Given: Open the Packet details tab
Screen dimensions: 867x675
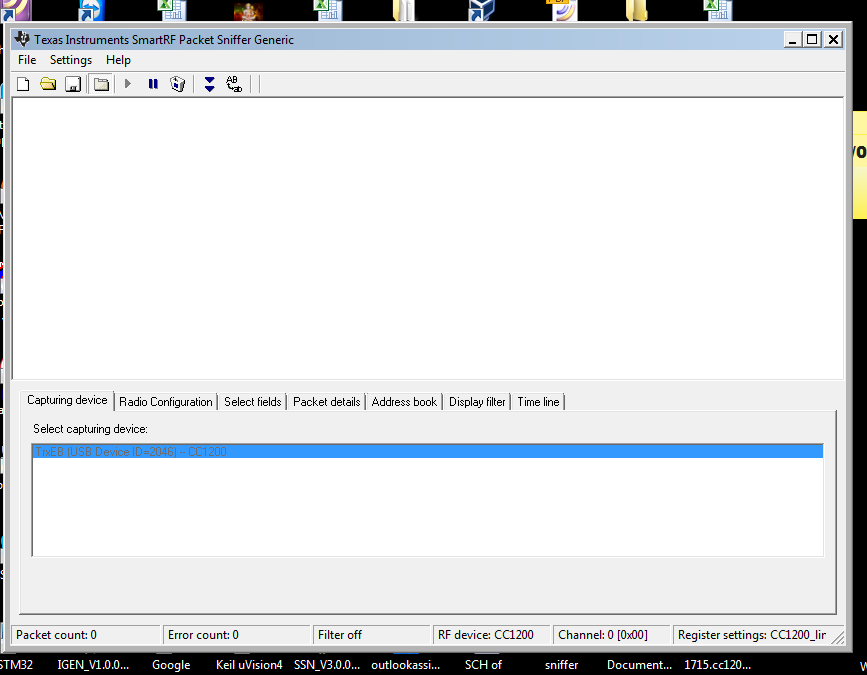Looking at the screenshot, I should point(327,402).
